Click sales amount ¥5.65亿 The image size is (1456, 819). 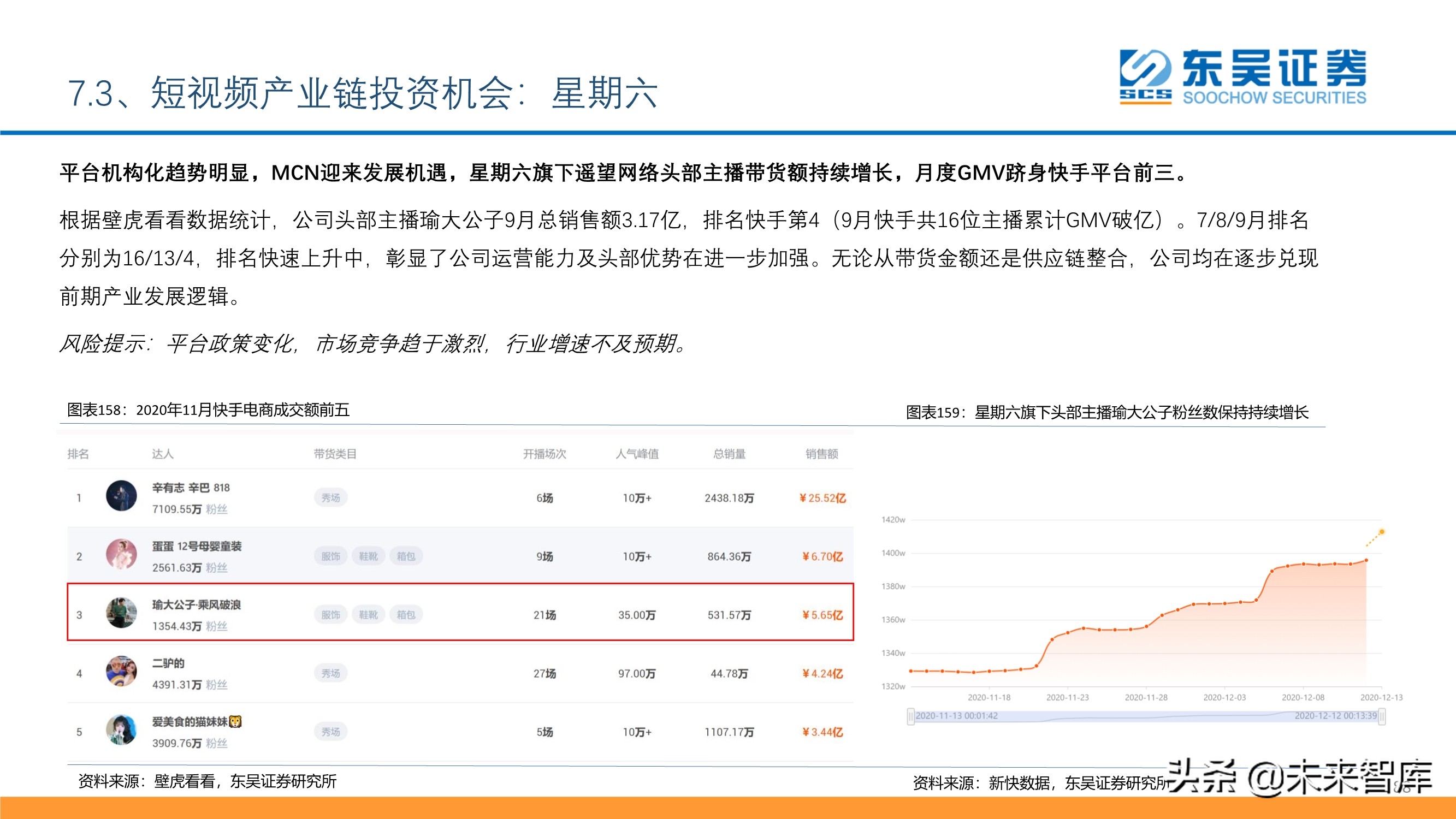pyautogui.click(x=822, y=615)
